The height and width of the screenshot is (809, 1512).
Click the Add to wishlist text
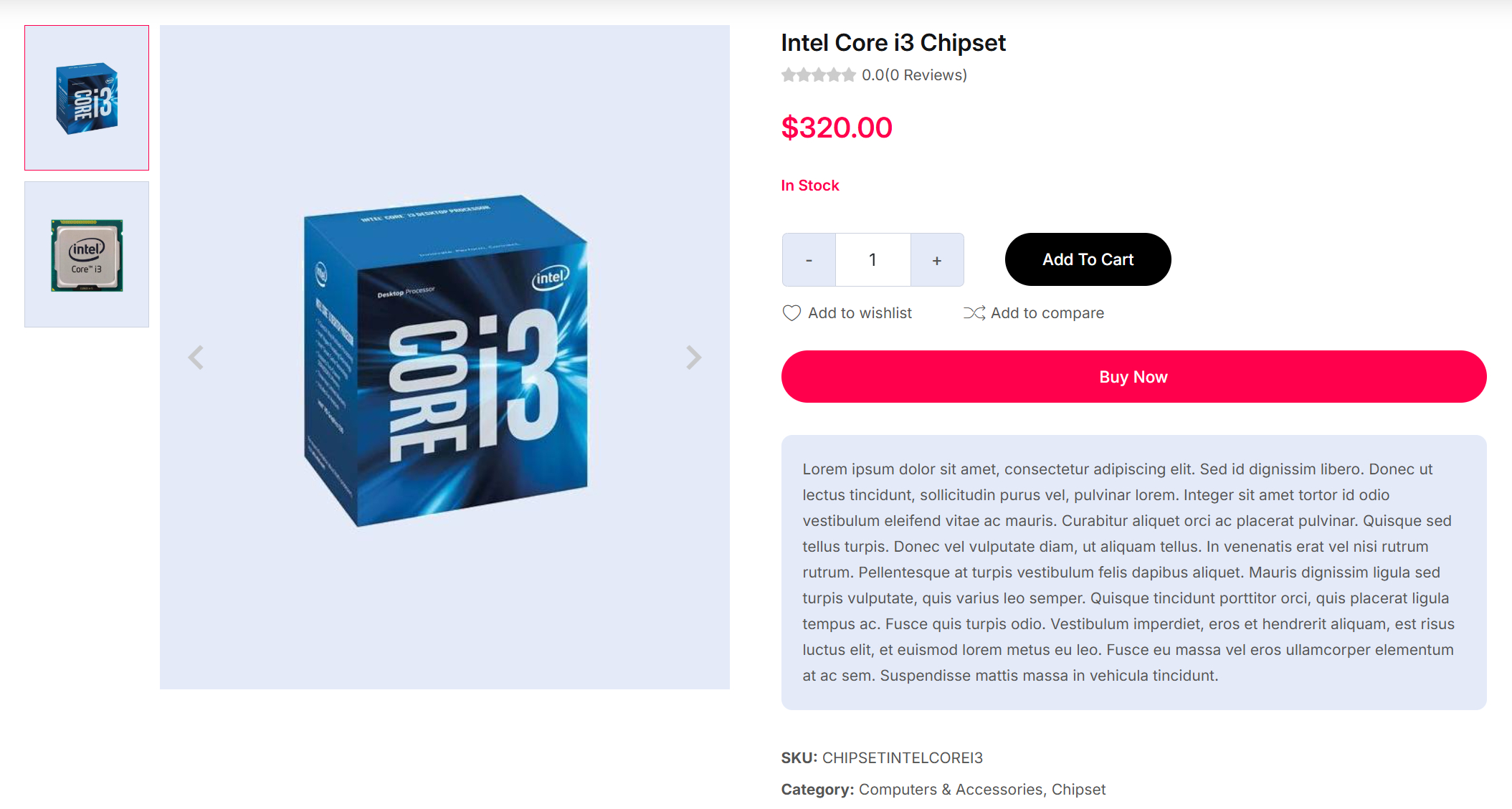coord(860,313)
